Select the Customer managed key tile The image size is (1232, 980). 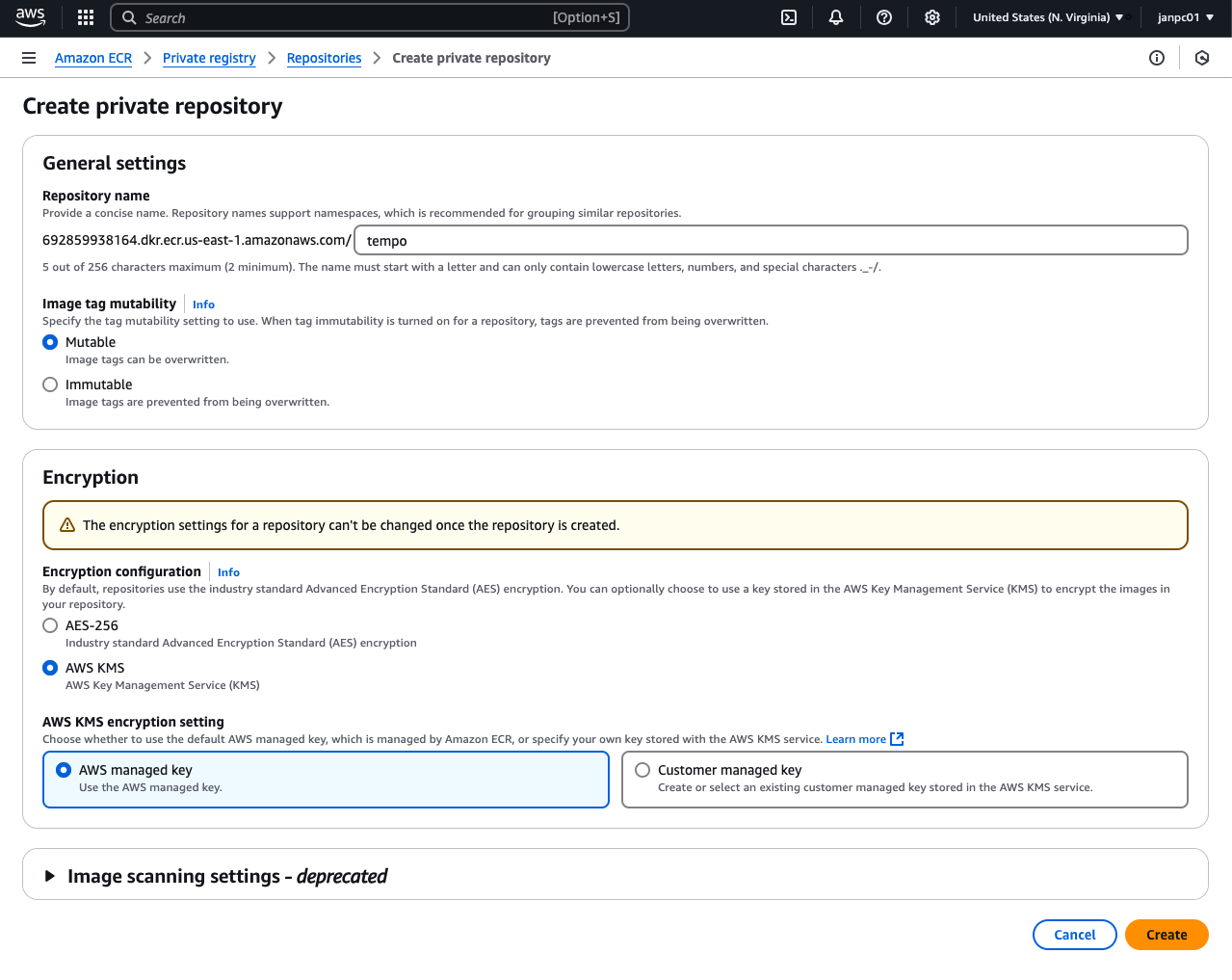pyautogui.click(x=905, y=780)
